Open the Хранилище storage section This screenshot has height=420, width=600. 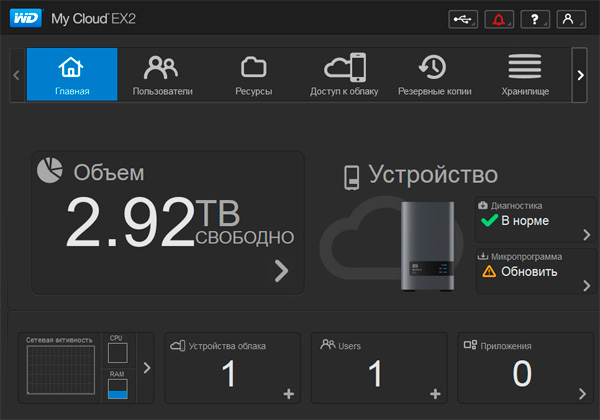525,74
